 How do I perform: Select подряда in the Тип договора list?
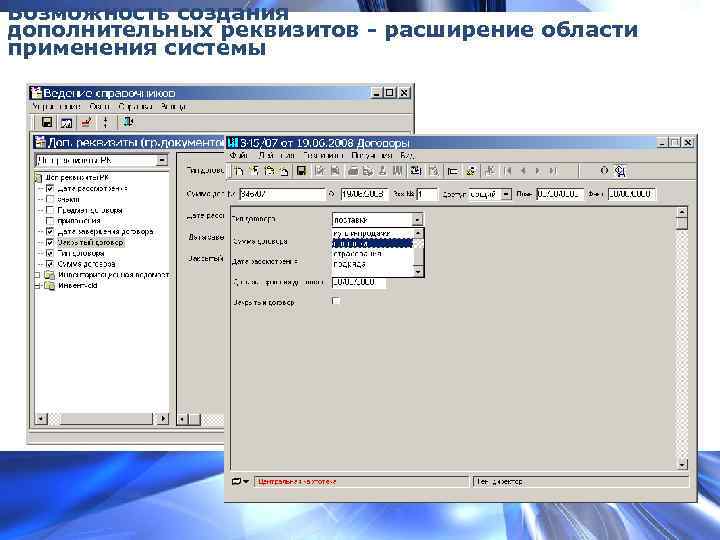point(349,264)
